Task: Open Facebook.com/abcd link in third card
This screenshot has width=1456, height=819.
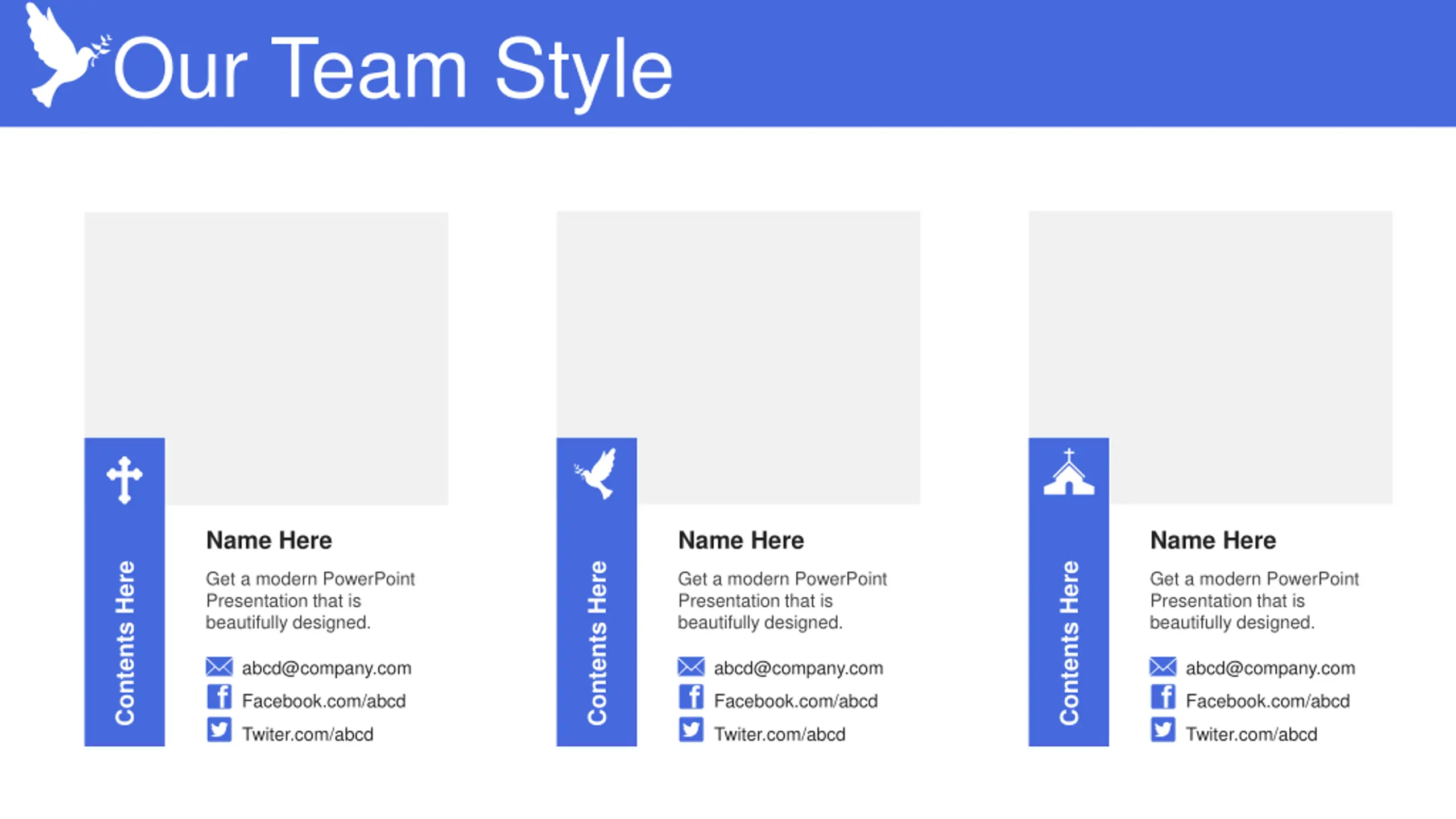Action: coord(1268,701)
